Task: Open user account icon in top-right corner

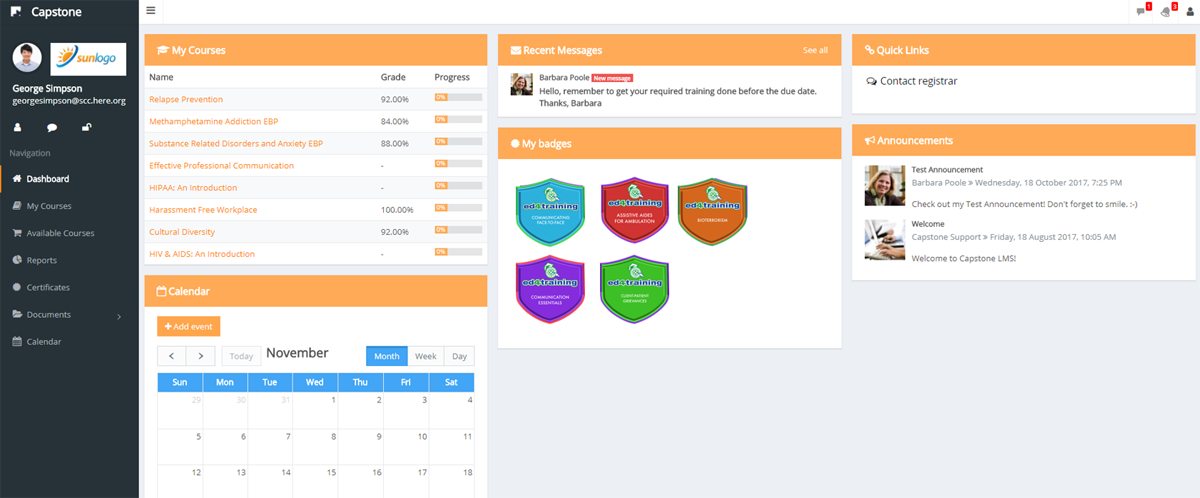Action: coord(1190,12)
